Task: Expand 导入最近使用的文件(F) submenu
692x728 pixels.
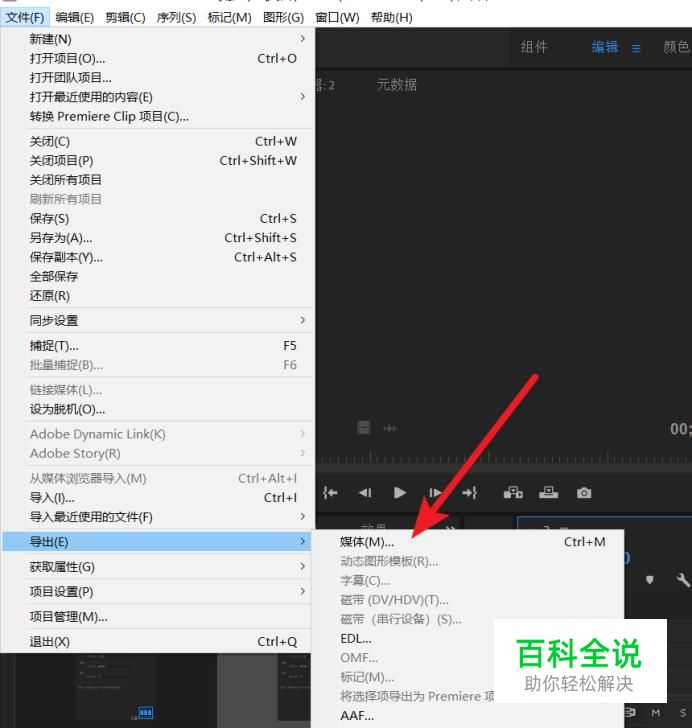Action: coord(157,517)
